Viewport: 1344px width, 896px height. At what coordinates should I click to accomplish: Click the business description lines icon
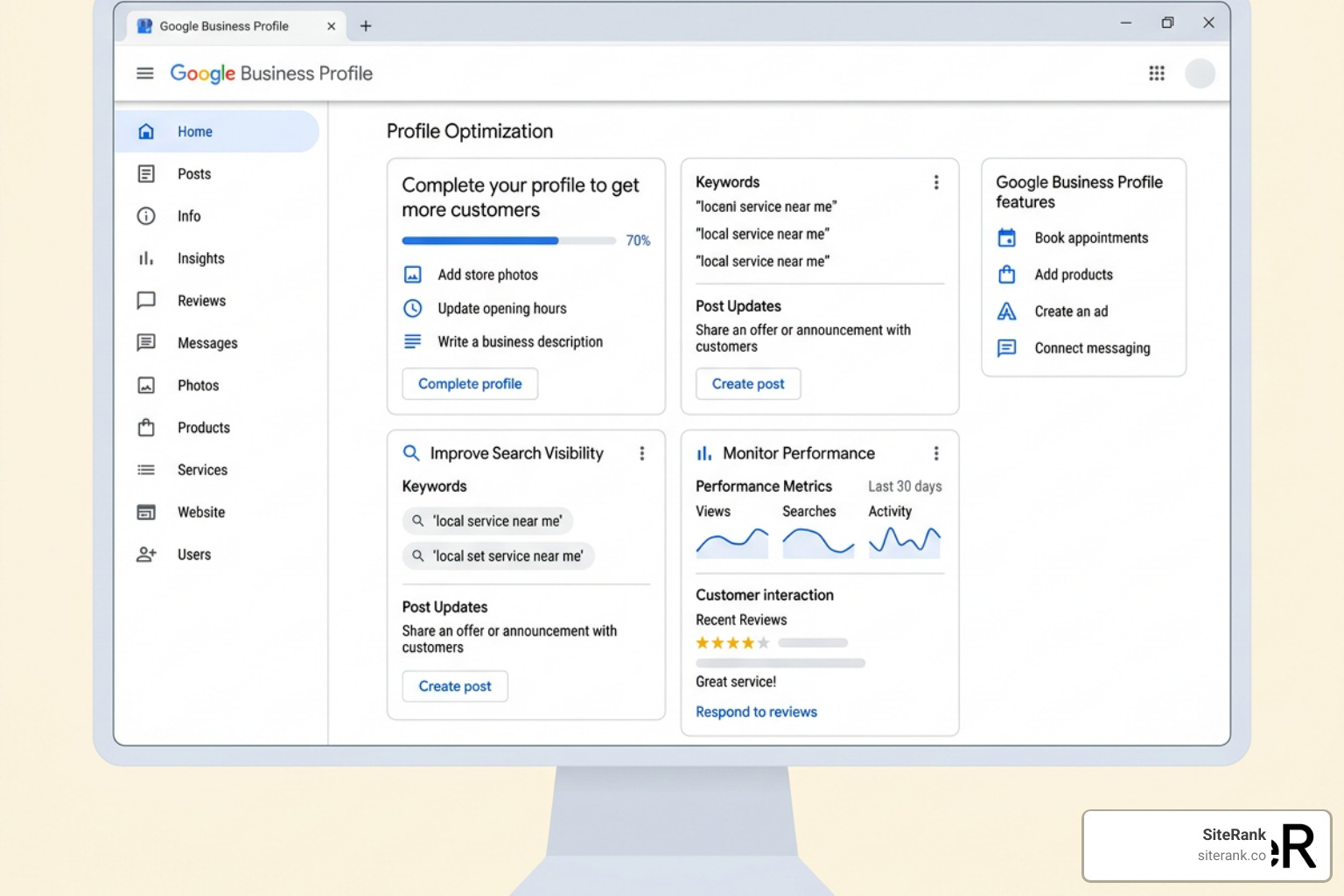tap(413, 341)
